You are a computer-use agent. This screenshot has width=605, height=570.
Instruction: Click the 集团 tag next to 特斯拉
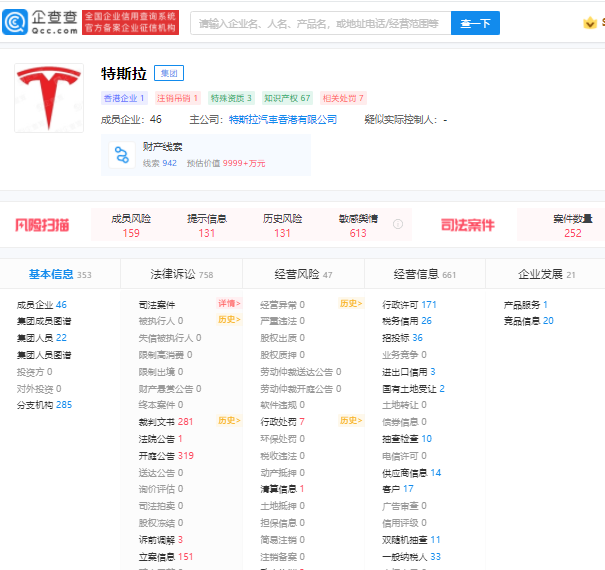point(169,73)
